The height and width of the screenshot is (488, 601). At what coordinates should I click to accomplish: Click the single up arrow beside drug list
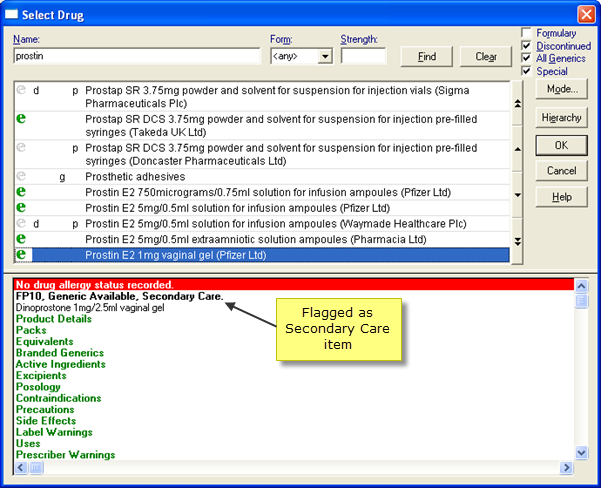[517, 148]
